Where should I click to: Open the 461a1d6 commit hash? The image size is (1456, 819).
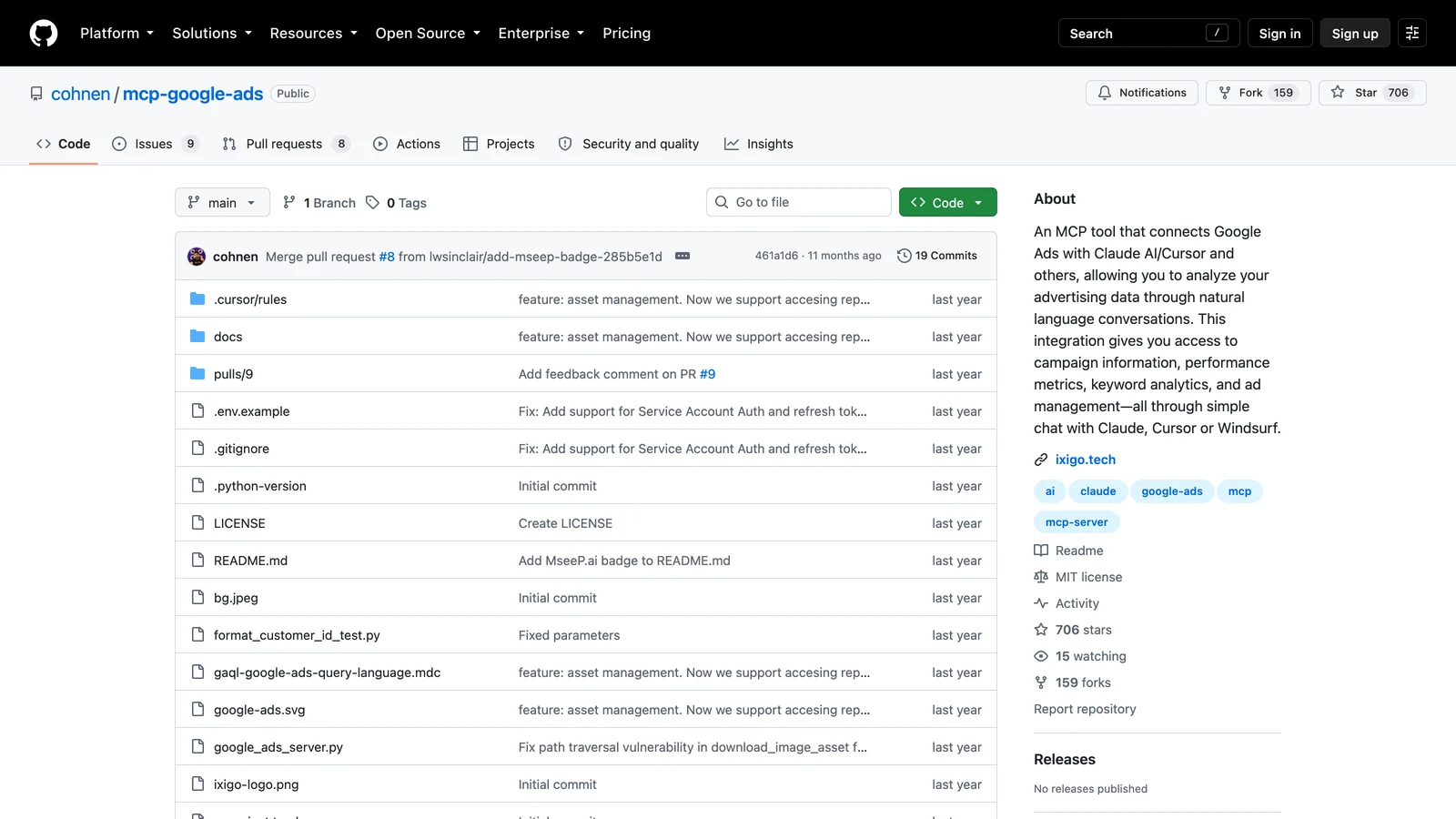click(776, 256)
